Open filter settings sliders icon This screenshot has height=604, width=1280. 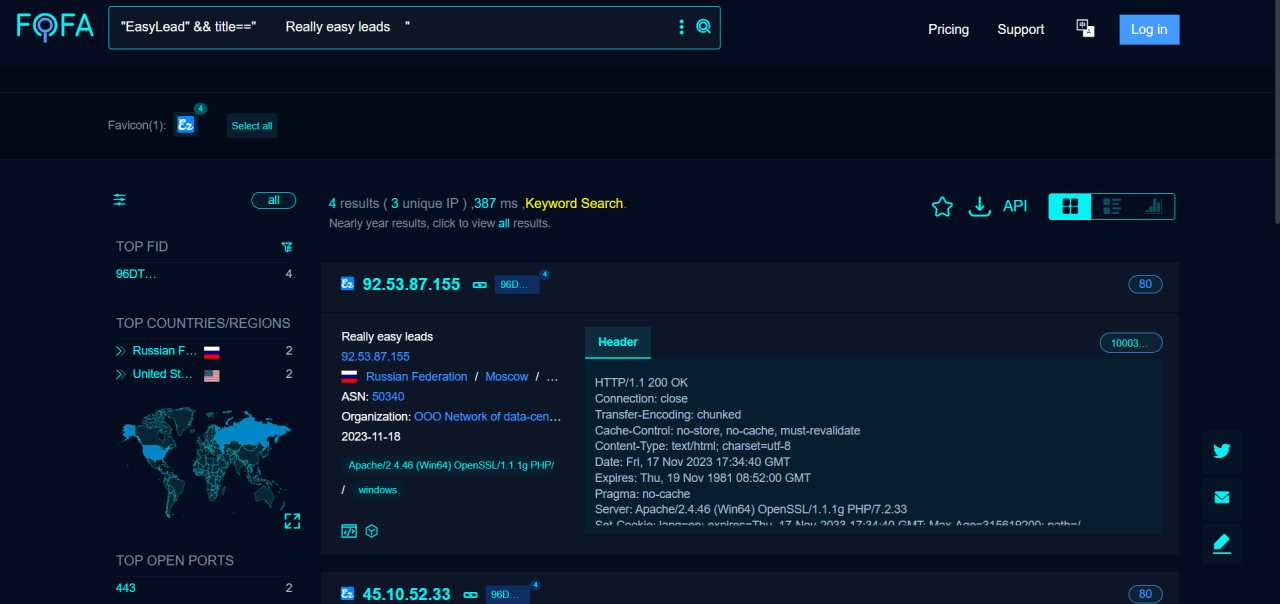tap(120, 200)
